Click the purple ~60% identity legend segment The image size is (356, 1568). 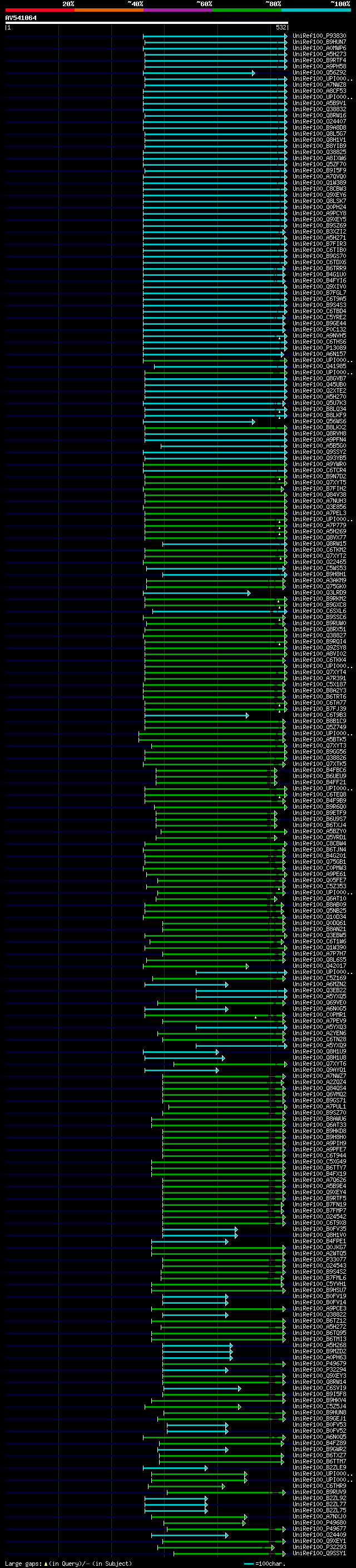177,10
